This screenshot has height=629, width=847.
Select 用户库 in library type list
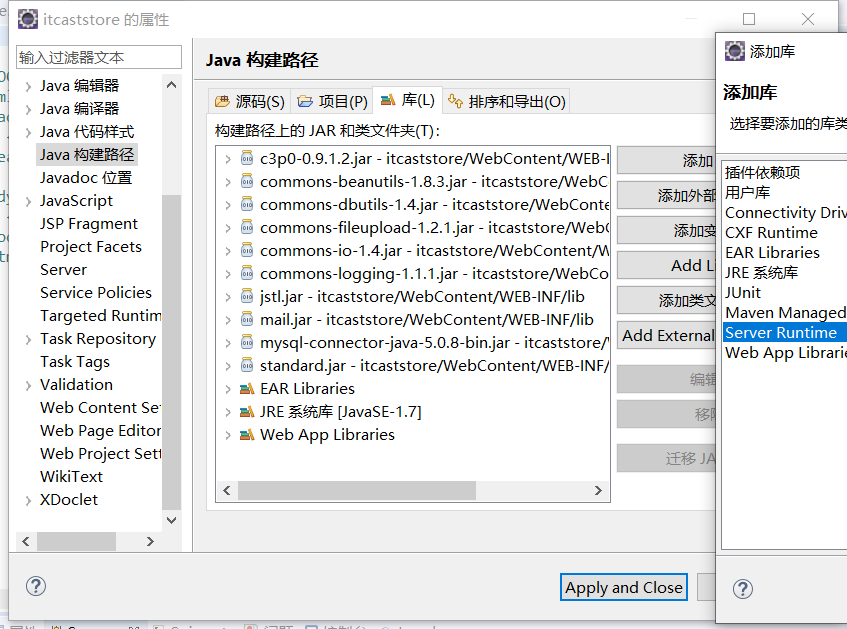747,192
